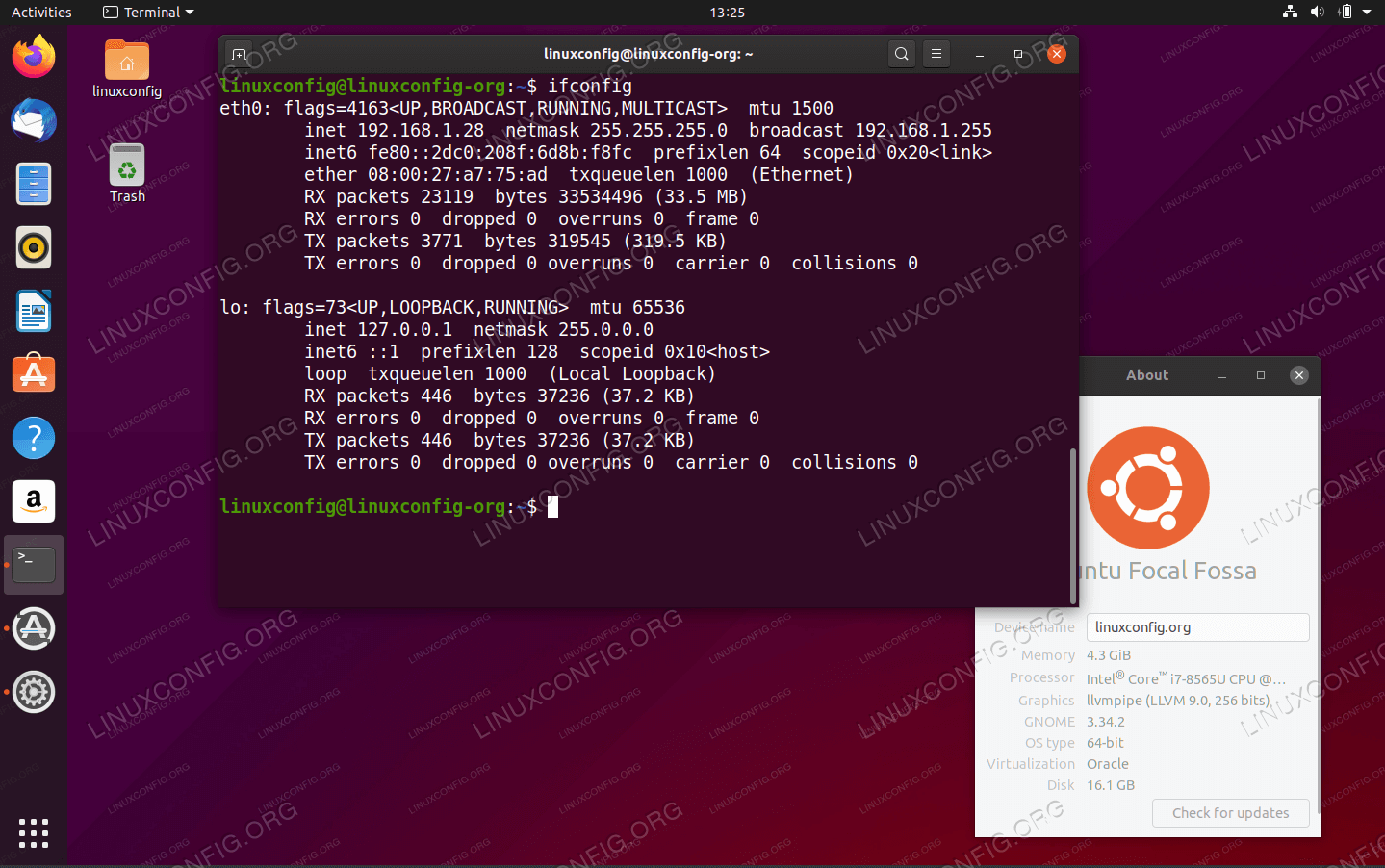Open the Help icon in the dock
Screen dimensions: 1385x868
(x=33, y=437)
